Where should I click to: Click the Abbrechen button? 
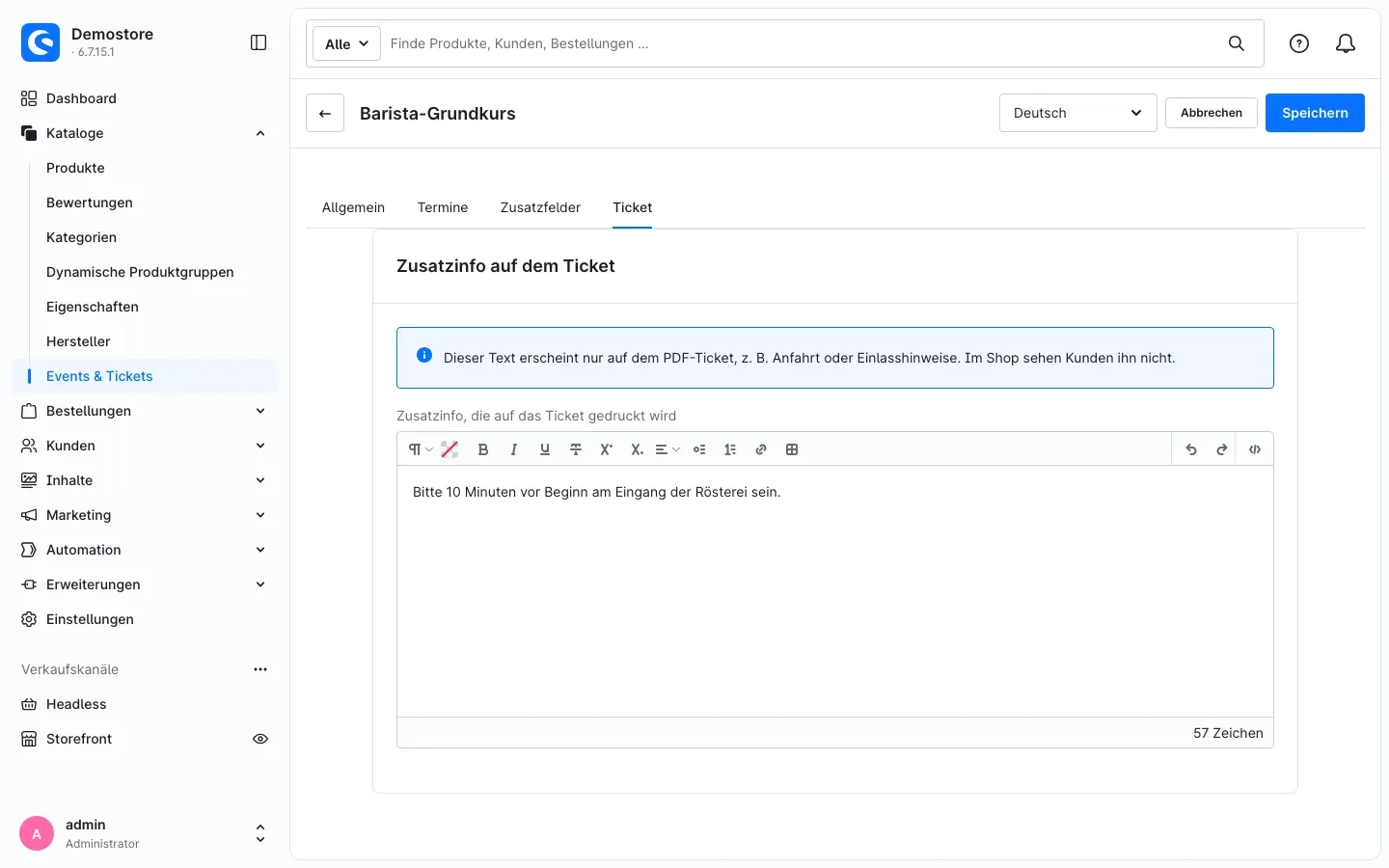pos(1212,113)
